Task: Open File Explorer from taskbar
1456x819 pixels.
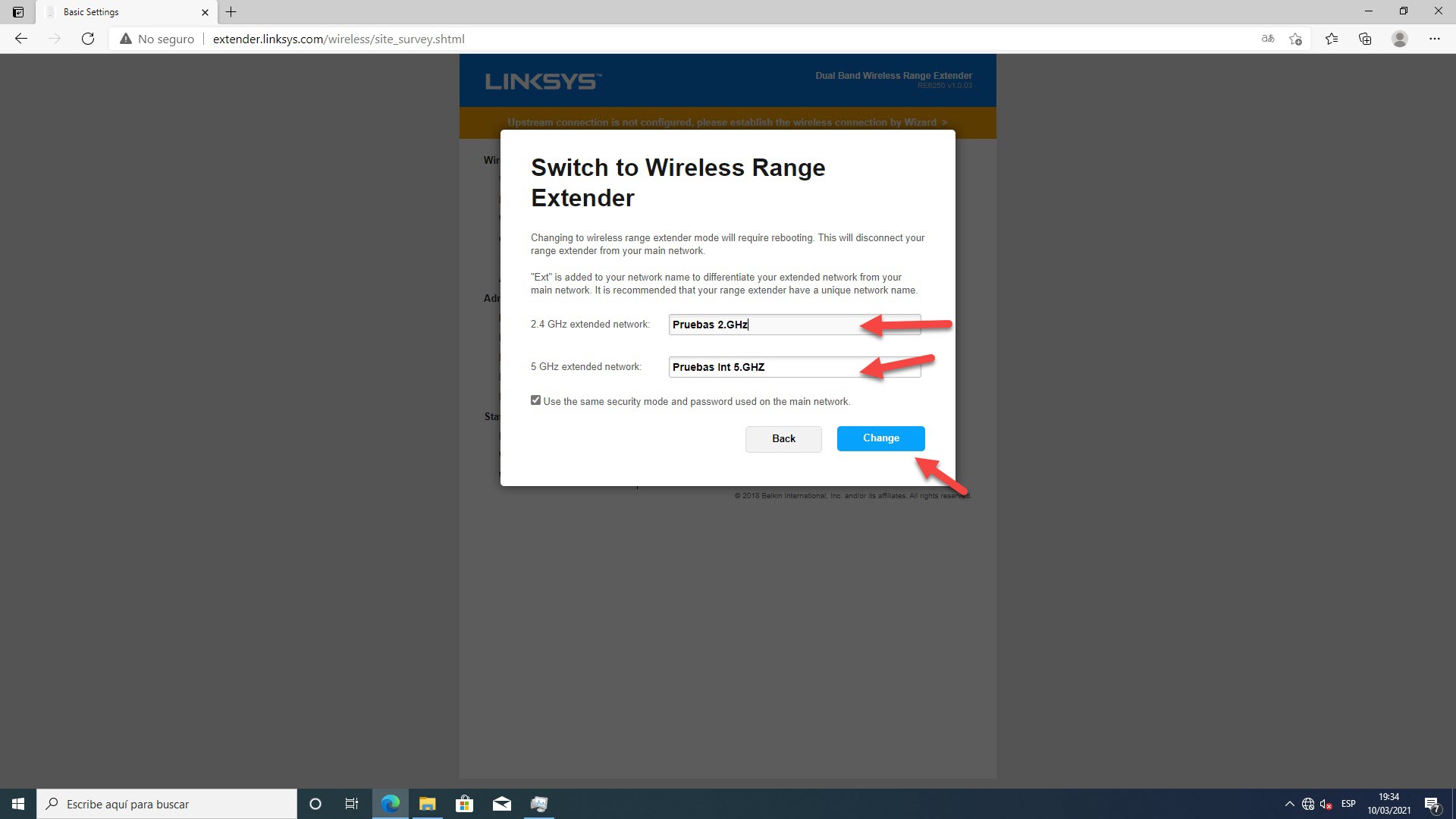Action: 427,804
